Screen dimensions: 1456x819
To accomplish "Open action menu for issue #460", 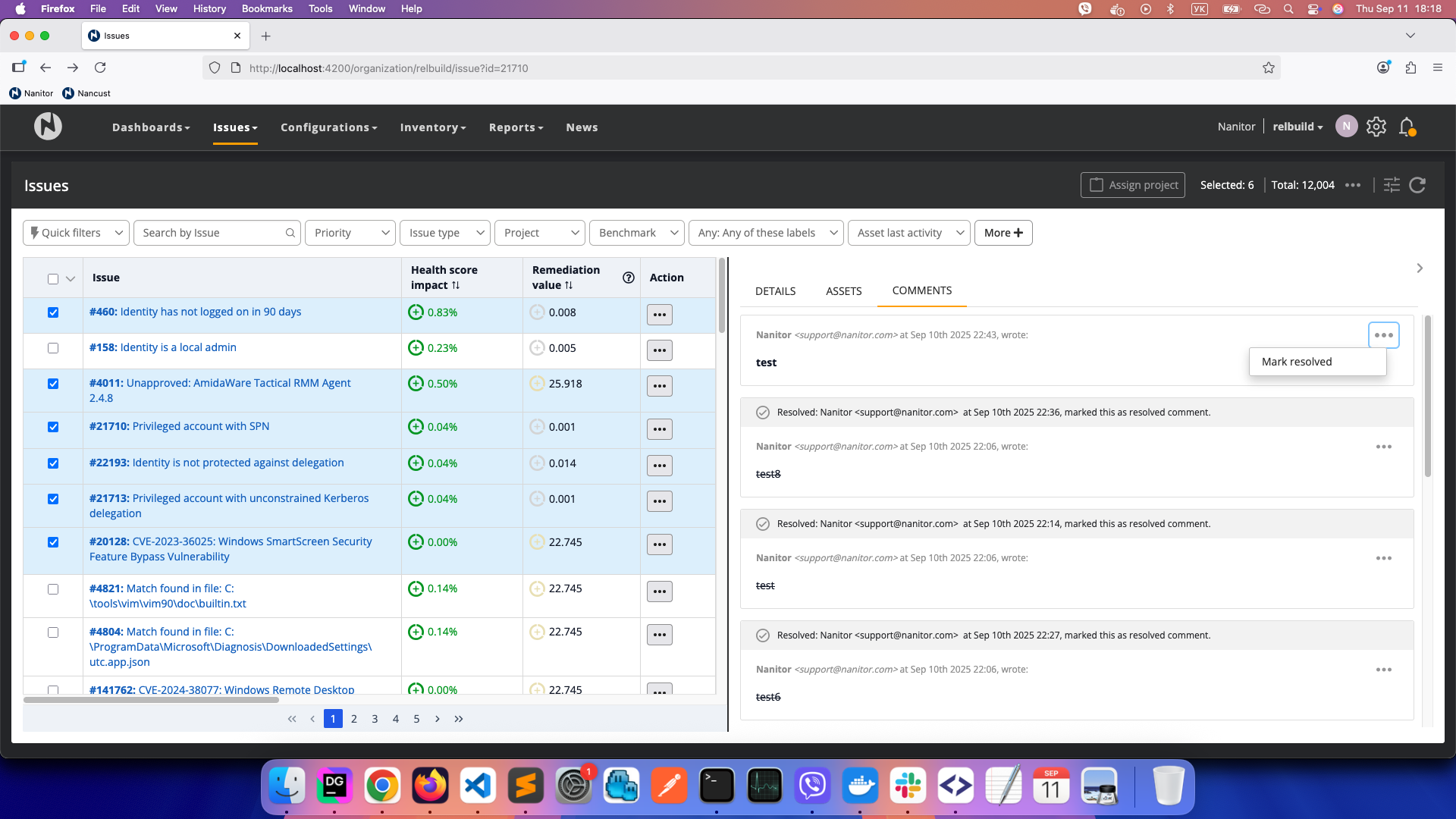I will [x=659, y=315].
